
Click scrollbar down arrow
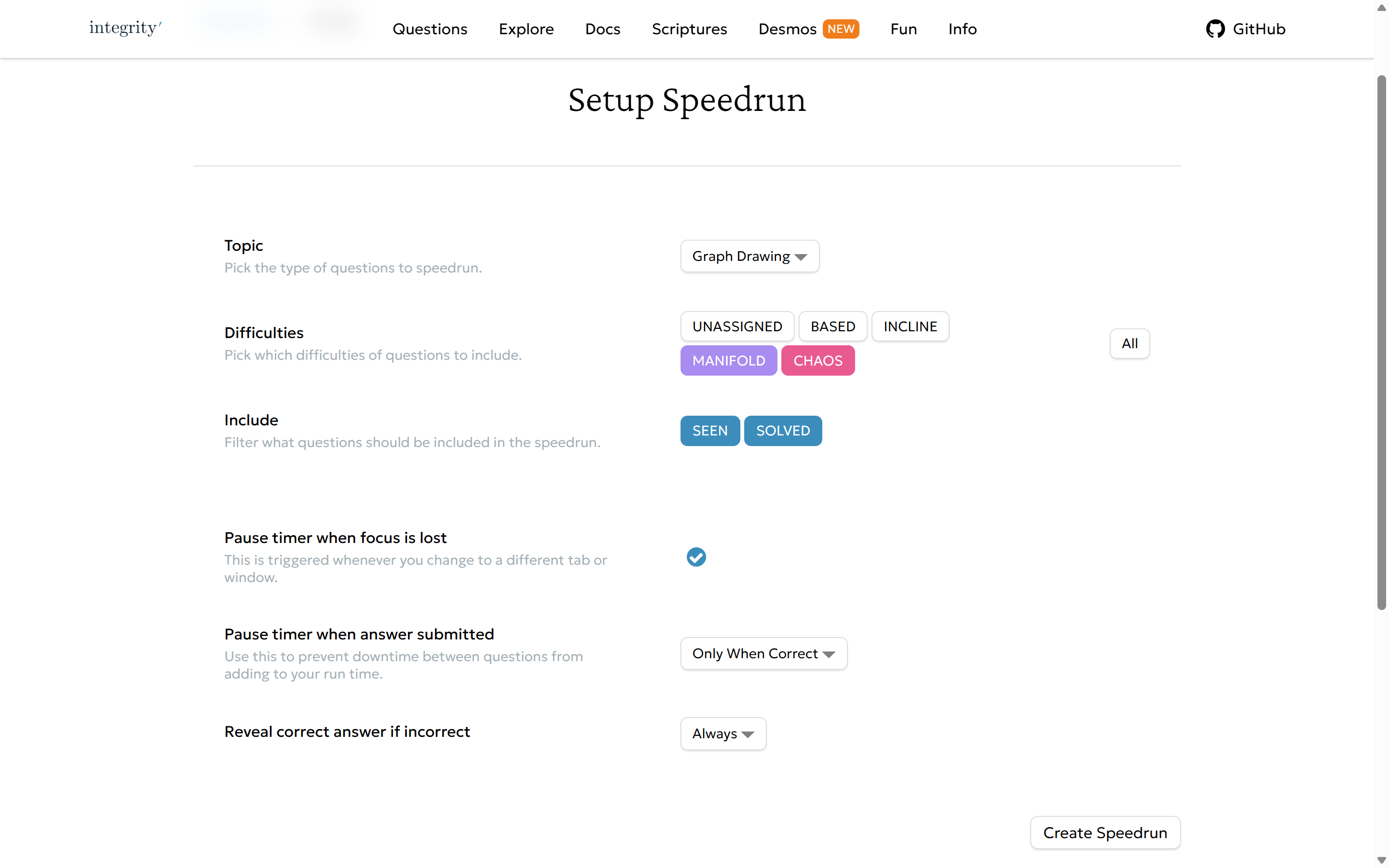(x=1381, y=859)
